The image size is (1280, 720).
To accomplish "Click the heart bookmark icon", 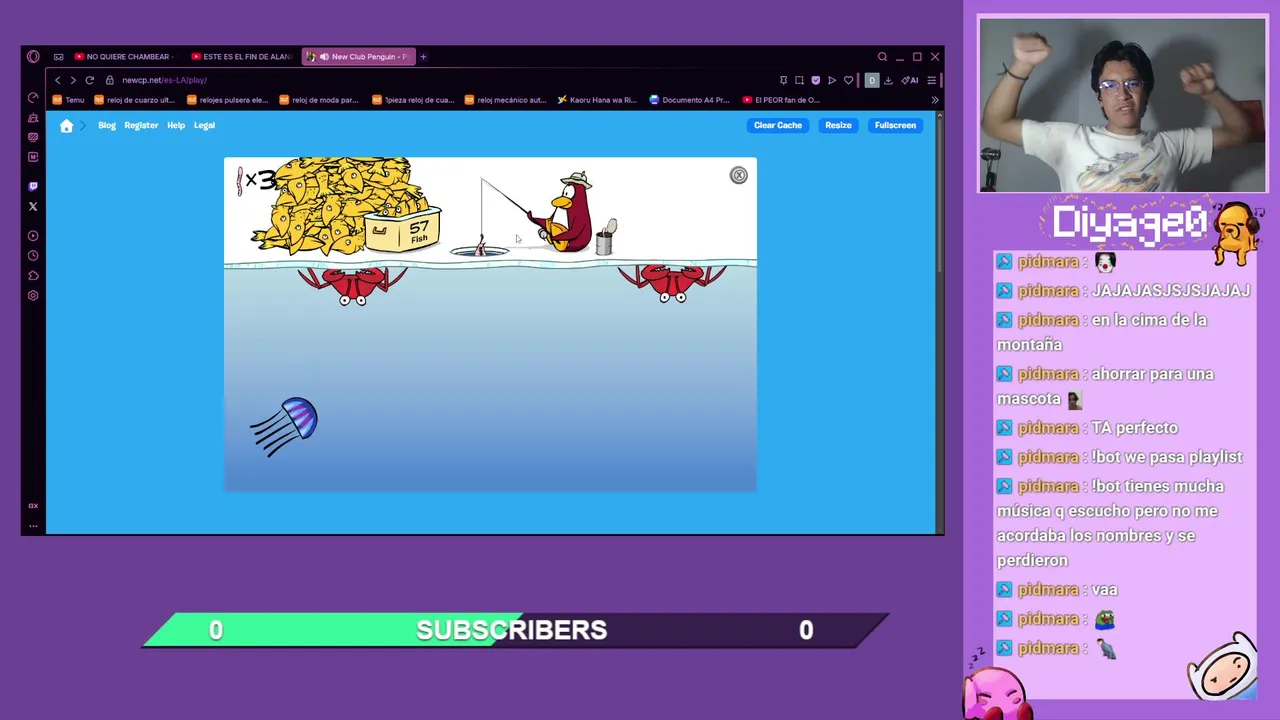I will (848, 80).
